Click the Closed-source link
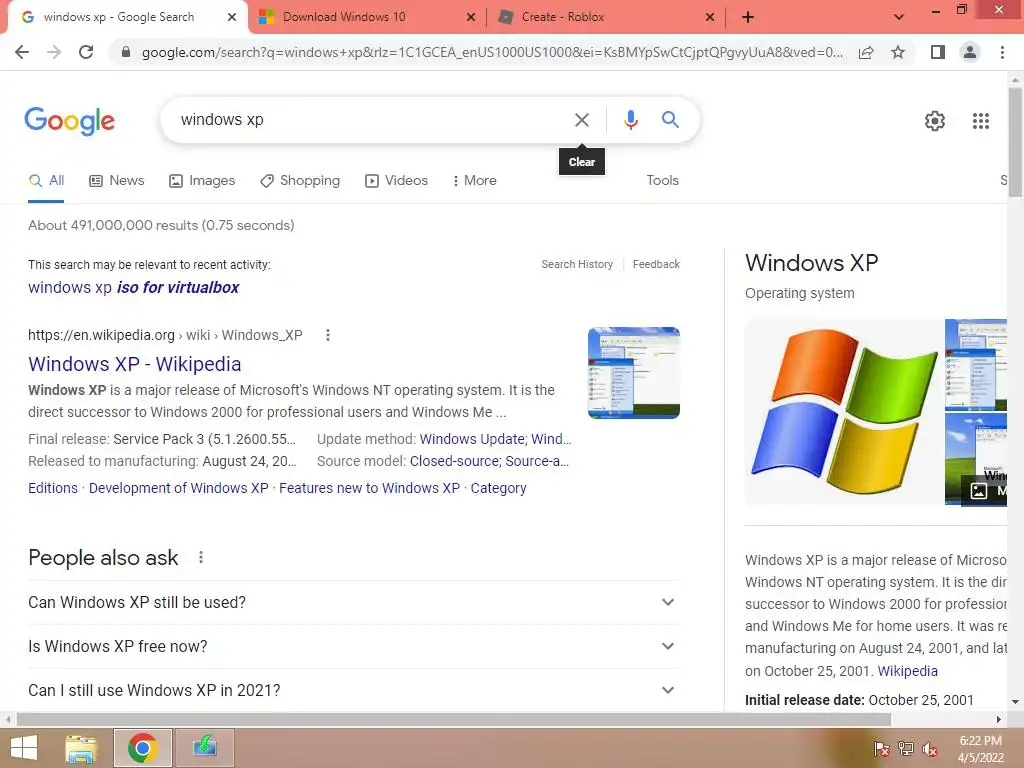This screenshot has height=768, width=1024. click(455, 461)
